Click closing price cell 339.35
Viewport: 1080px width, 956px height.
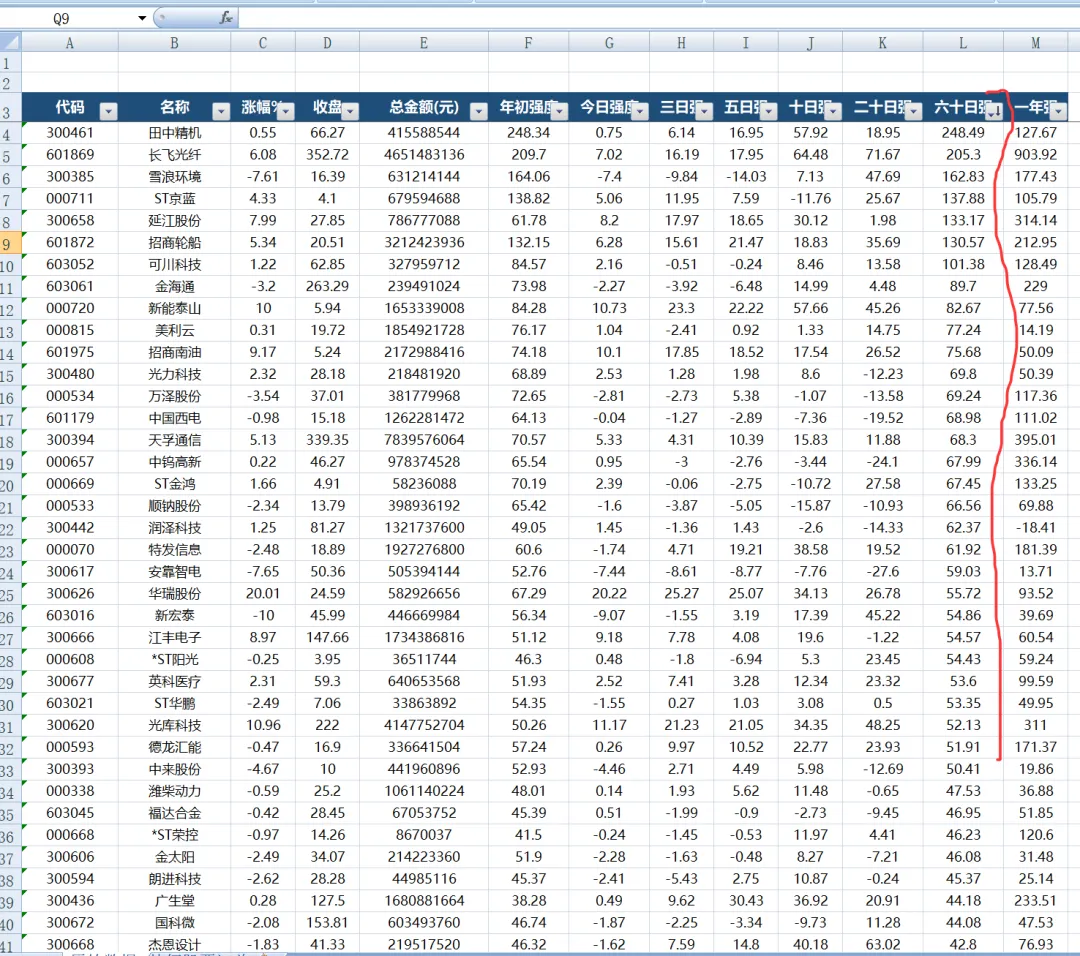tap(327, 439)
